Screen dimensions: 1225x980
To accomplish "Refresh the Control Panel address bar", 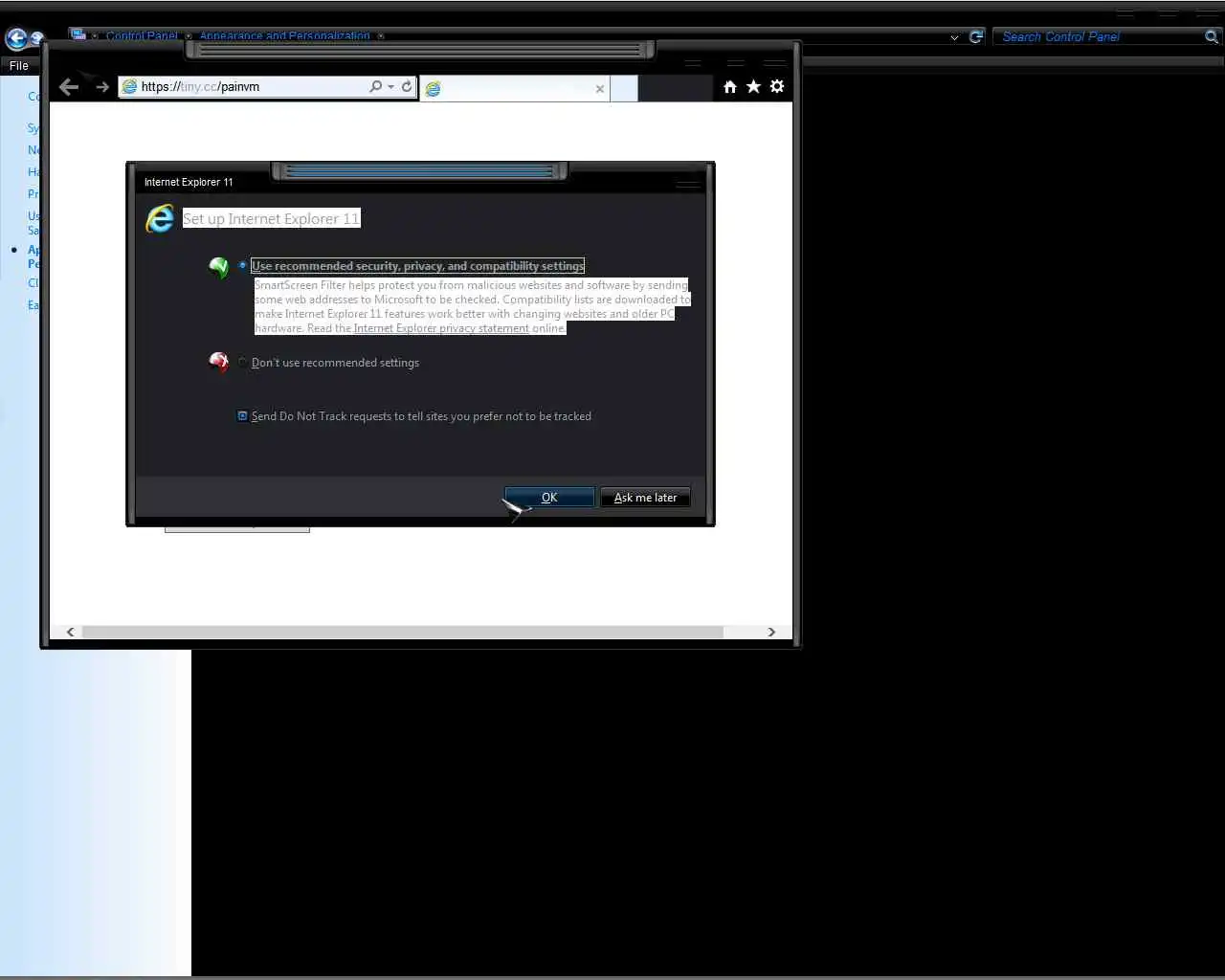I will tap(976, 36).
